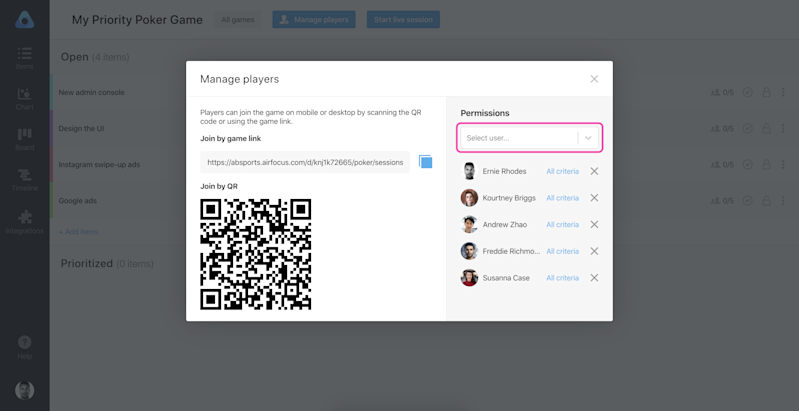Open All criteria for Kourtney Briggs
The height and width of the screenshot is (411, 799).
coord(563,198)
